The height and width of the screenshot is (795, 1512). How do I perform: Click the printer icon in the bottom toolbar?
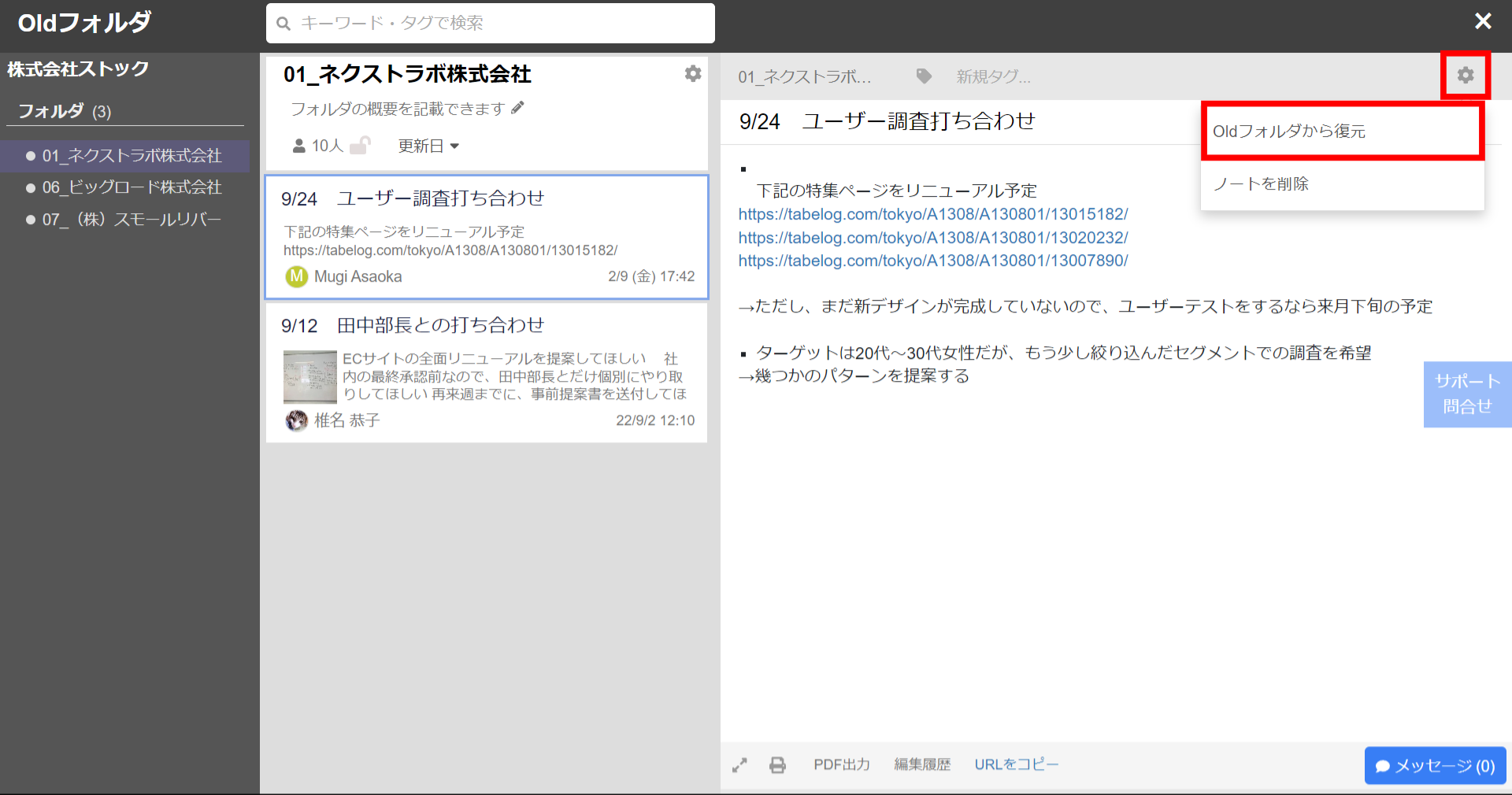pos(777,764)
